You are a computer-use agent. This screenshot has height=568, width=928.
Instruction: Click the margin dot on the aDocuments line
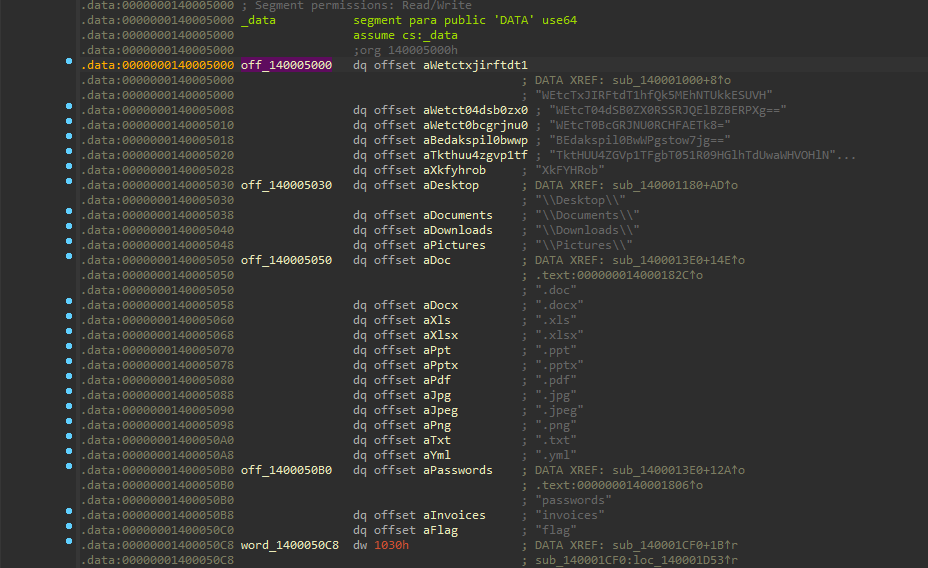pyautogui.click(x=68, y=215)
